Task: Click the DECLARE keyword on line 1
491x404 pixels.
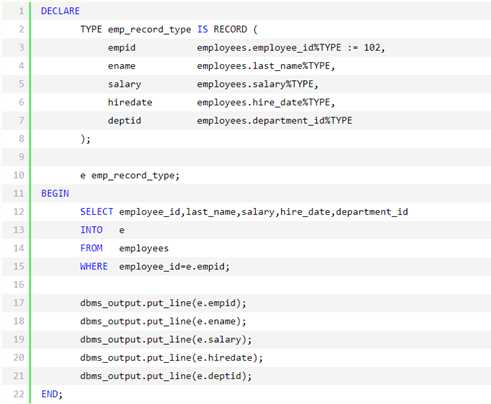Action: pyautogui.click(x=60, y=11)
